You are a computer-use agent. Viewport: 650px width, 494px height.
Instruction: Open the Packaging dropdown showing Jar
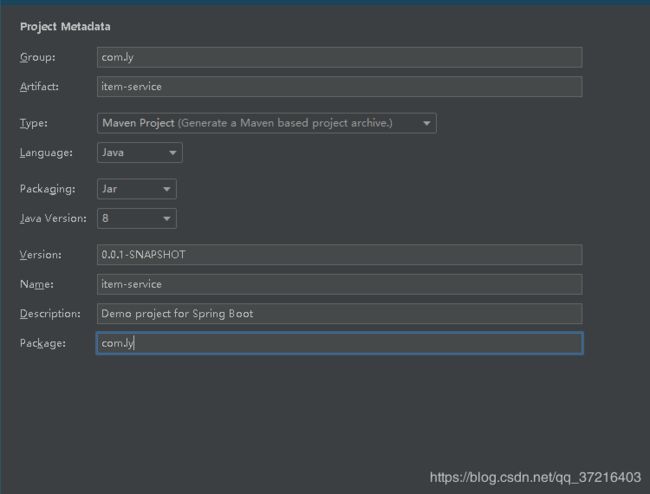137,189
